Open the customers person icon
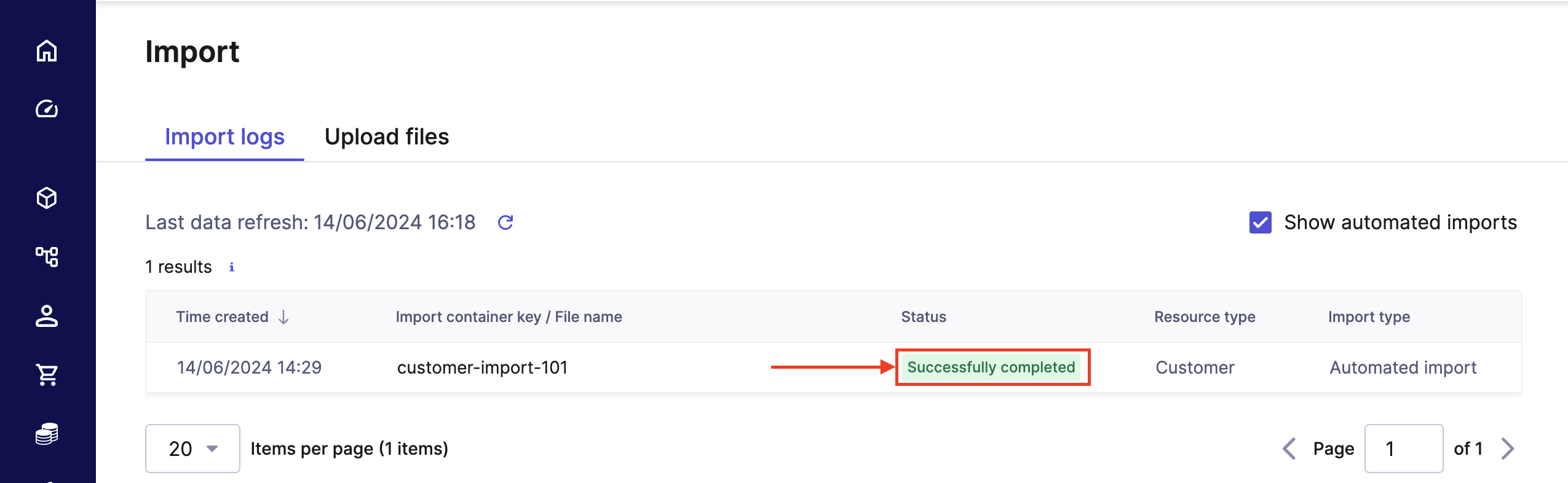Screen dimensions: 1568x483 [47, 316]
